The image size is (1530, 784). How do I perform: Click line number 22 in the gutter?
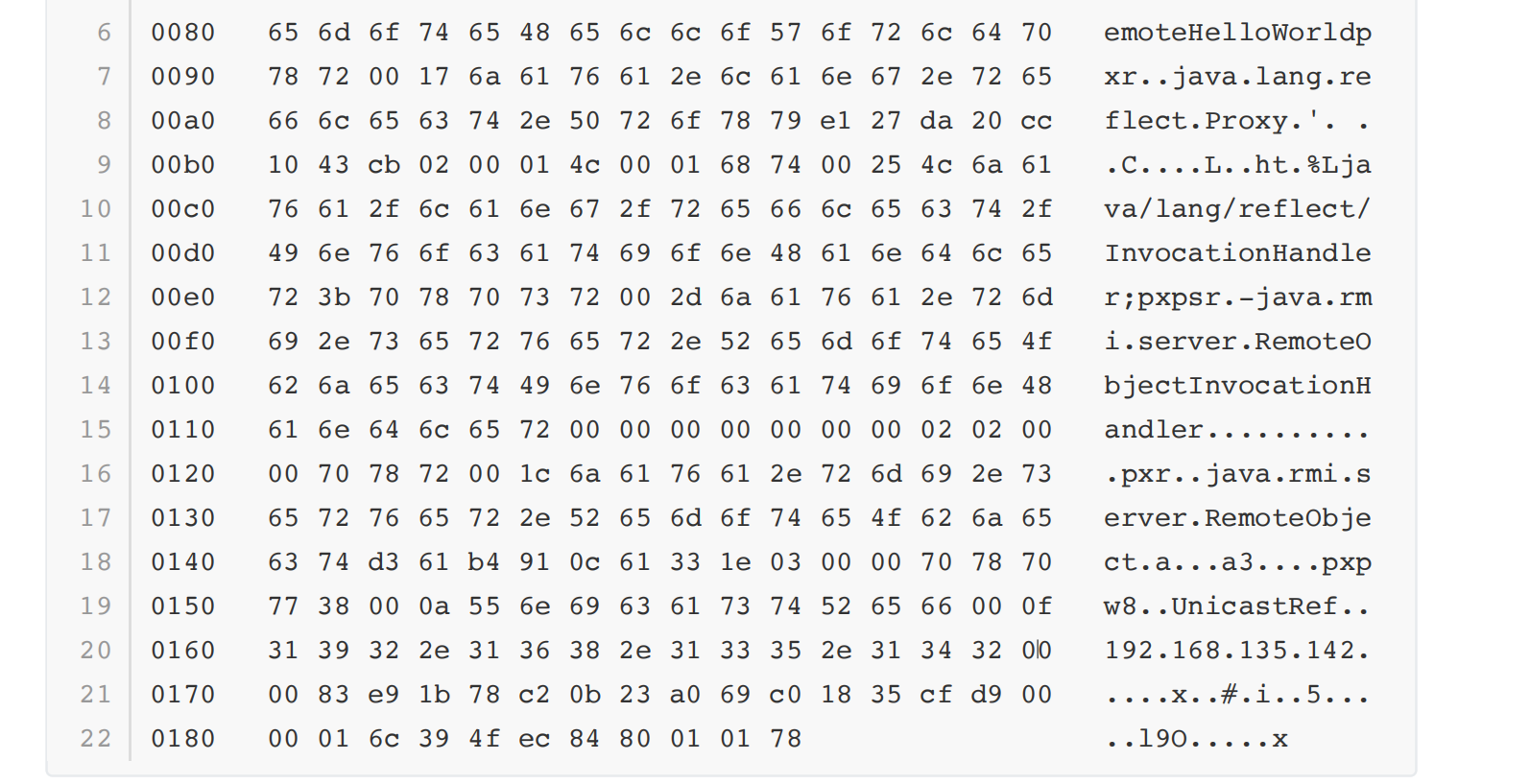[96, 739]
